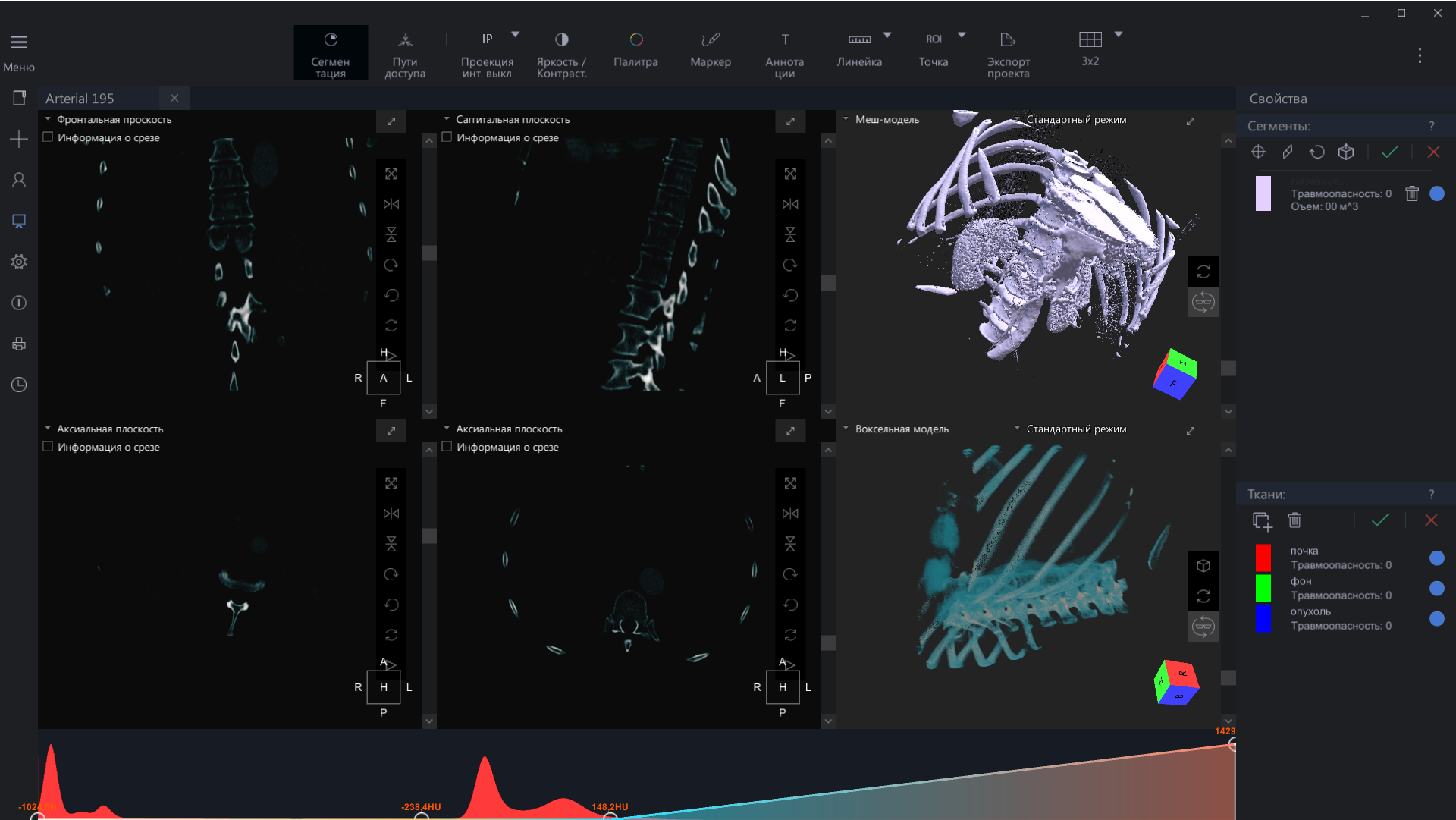Enable Информация о срезе in Фронтальная view
The image size is (1456, 820).
(48, 137)
